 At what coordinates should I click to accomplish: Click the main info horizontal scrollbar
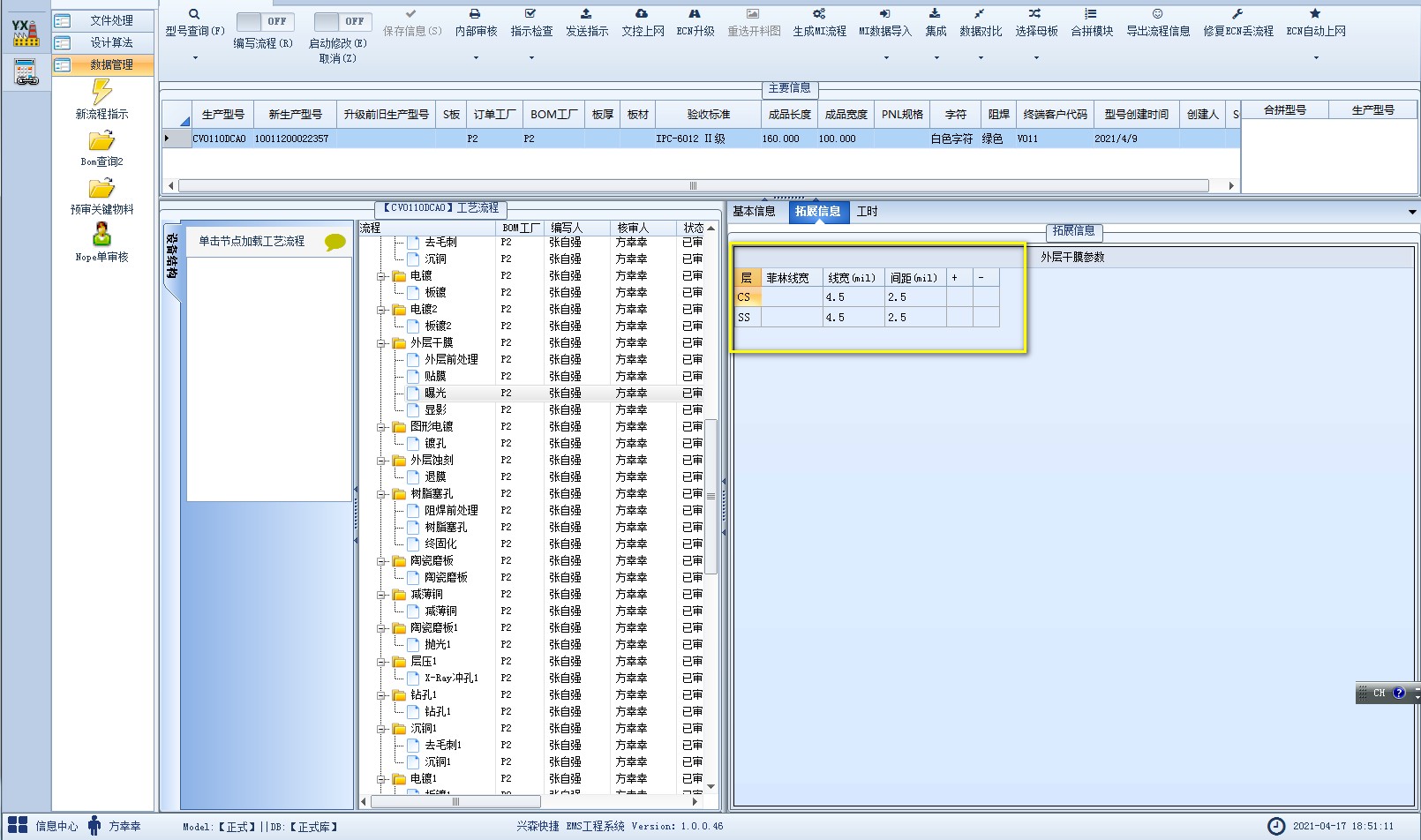tap(693, 186)
